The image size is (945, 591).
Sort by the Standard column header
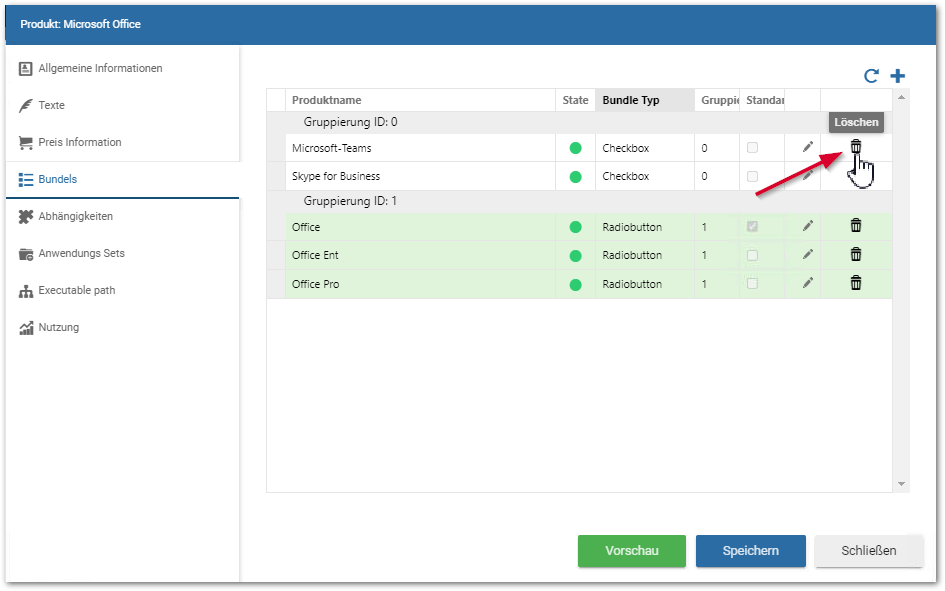tap(762, 101)
